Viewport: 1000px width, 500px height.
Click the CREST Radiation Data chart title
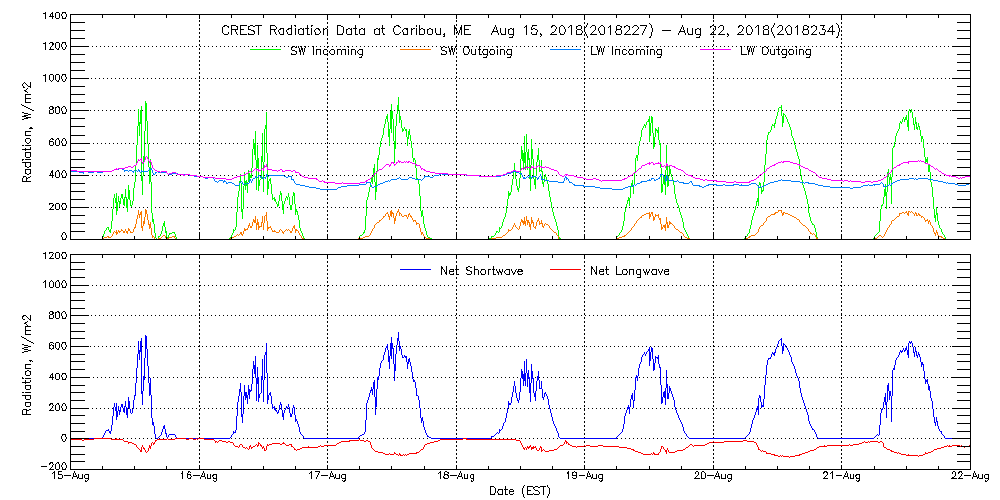click(x=530, y=31)
